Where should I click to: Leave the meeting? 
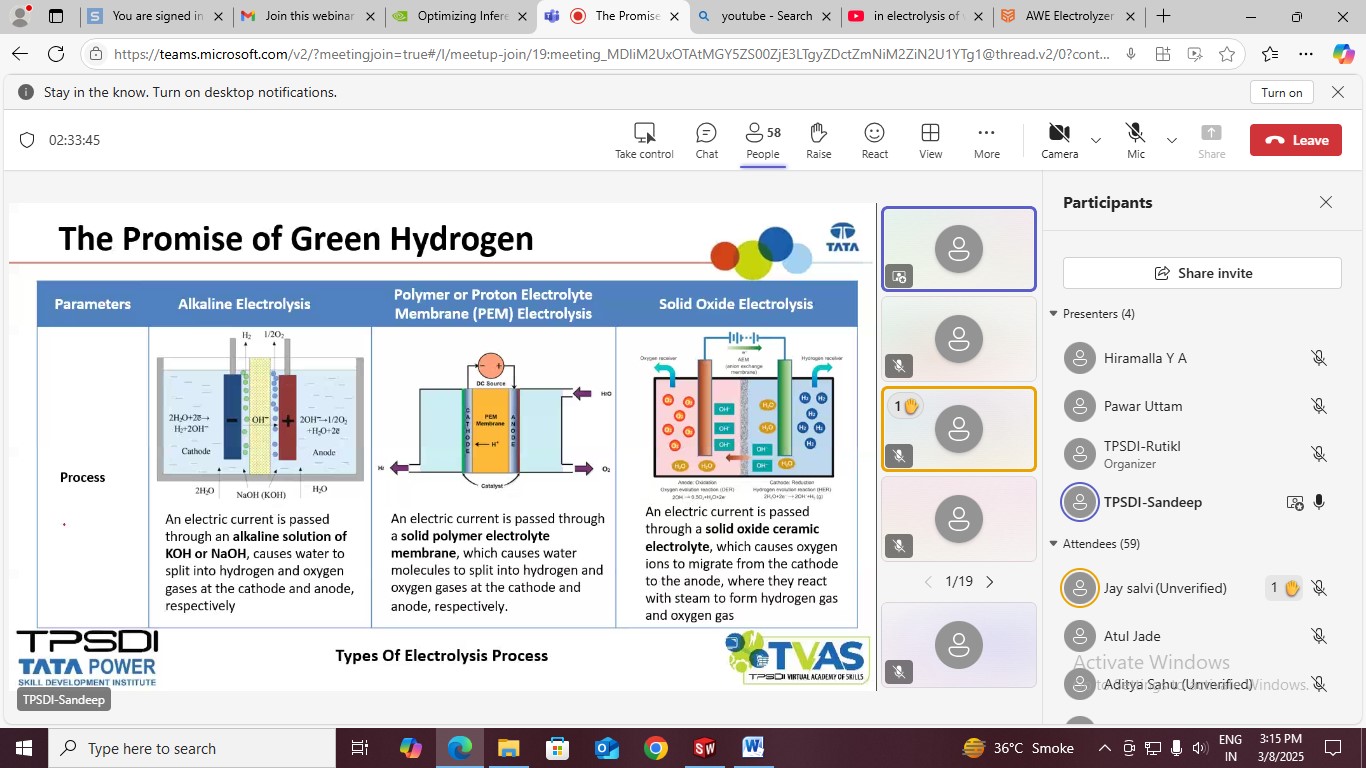pyautogui.click(x=1295, y=140)
